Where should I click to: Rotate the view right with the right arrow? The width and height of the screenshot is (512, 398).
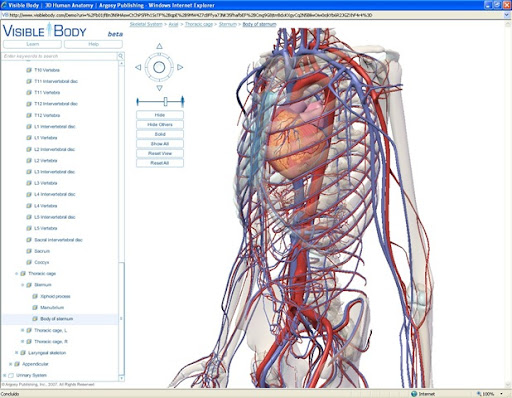(180, 67)
